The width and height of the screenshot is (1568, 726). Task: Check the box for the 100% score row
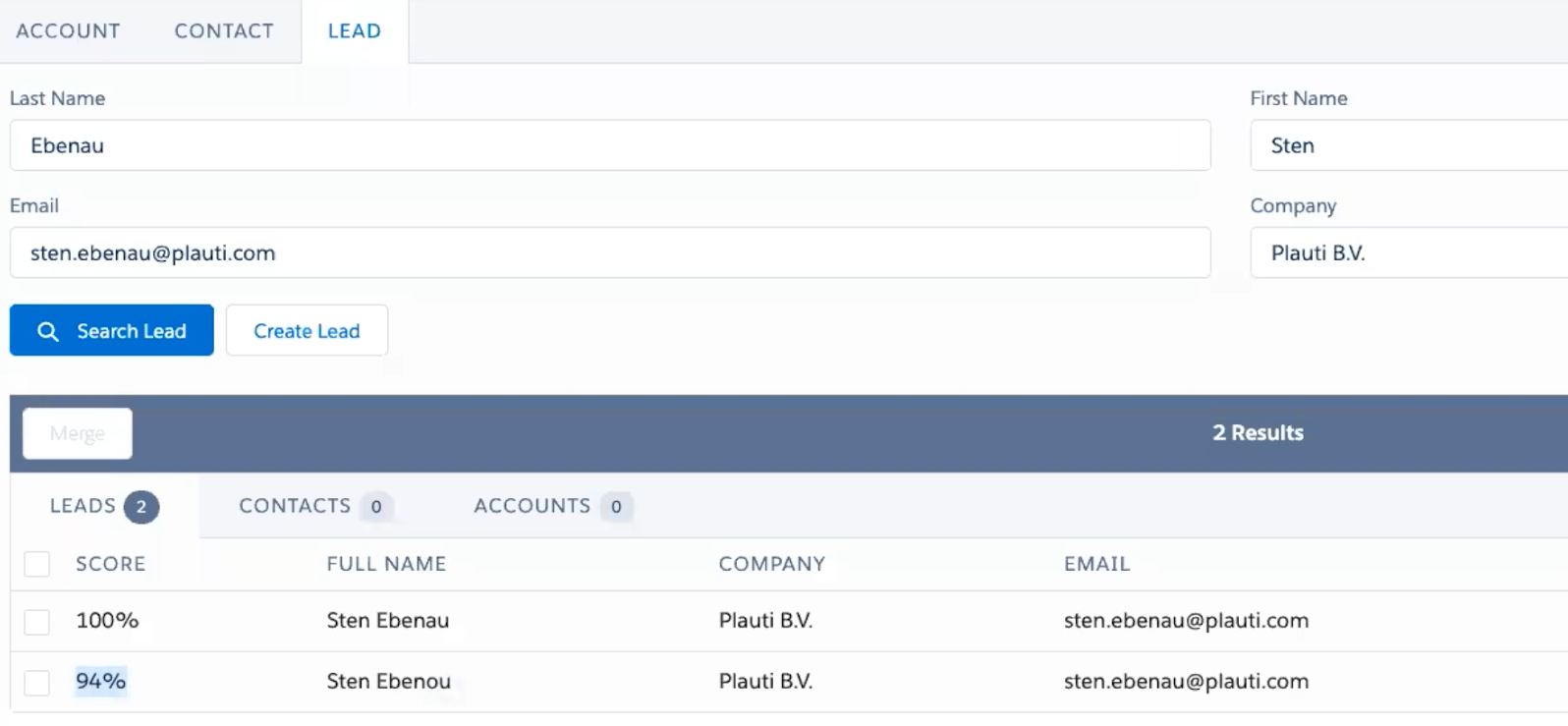point(37,622)
